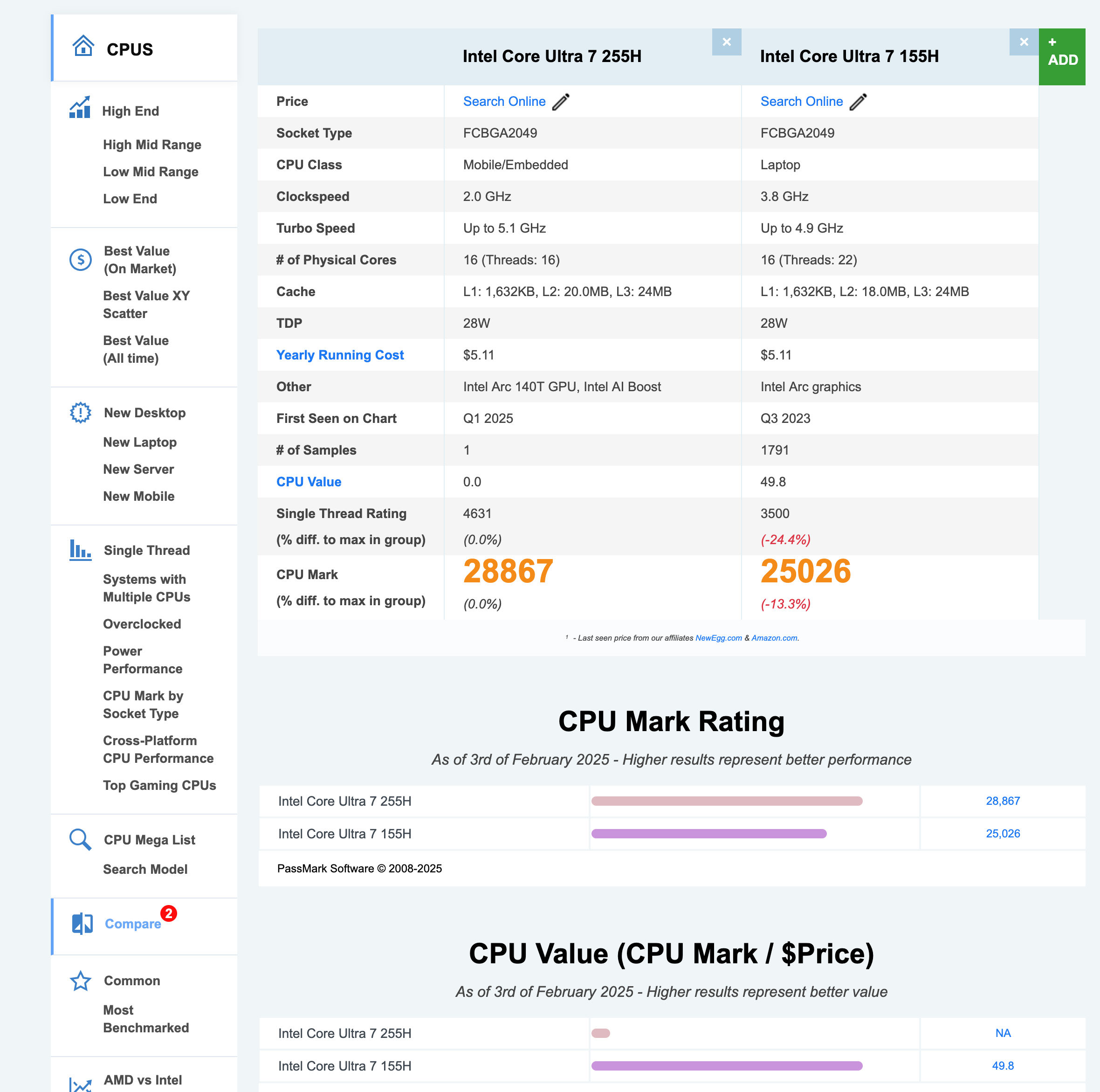1100x1092 pixels.
Task: Click the purple 155H CPU Mark bar
Action: (709, 833)
